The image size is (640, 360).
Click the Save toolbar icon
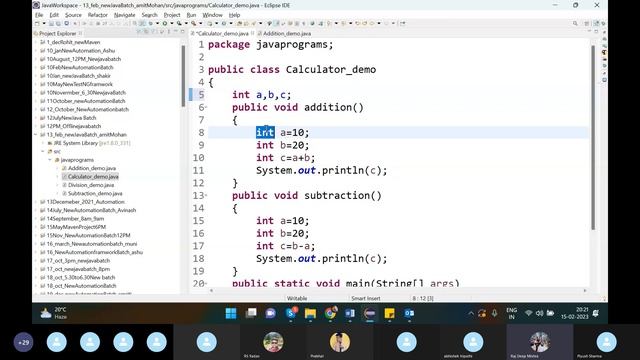[51, 24]
